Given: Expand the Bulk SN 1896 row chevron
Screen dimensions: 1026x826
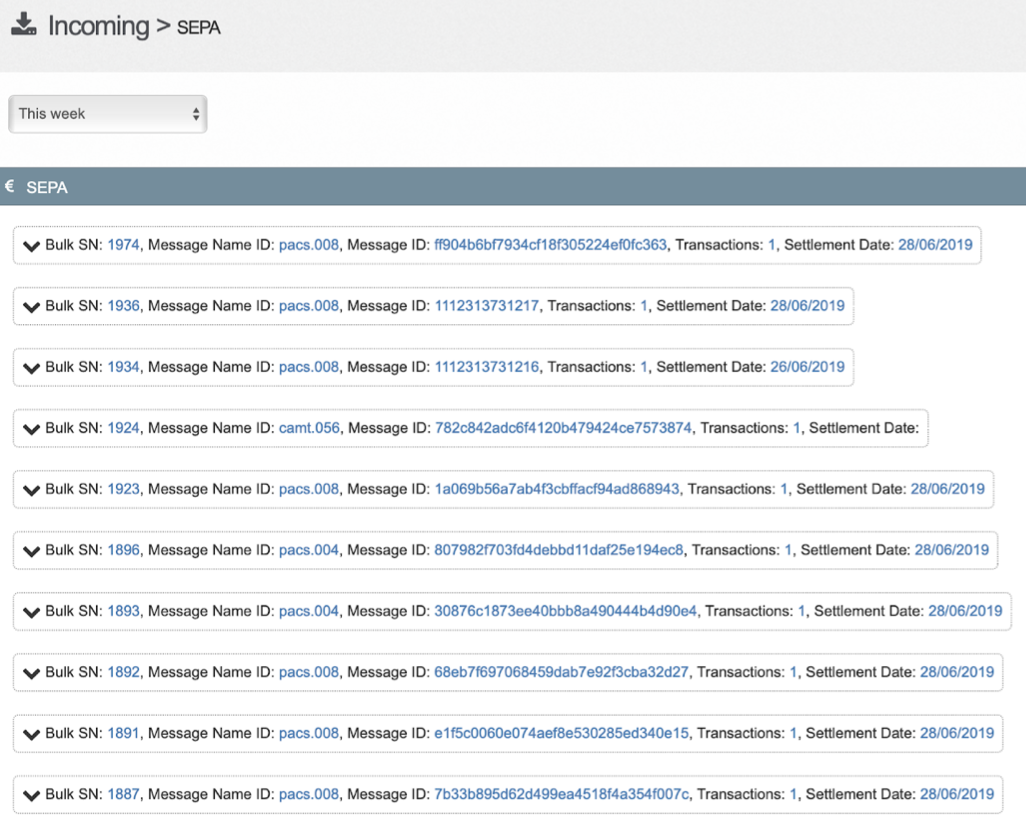Looking at the screenshot, I should [x=31, y=551].
